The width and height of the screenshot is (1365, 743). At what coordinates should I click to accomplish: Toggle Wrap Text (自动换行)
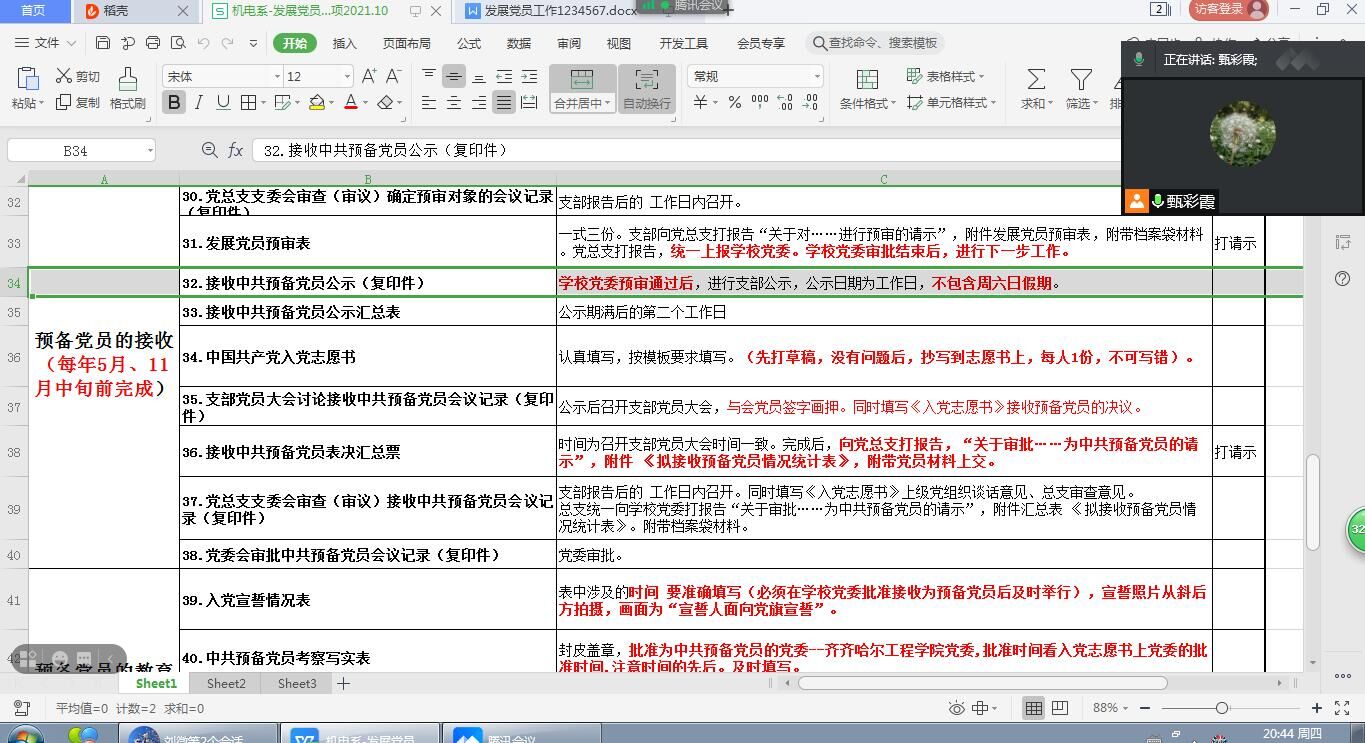click(646, 89)
